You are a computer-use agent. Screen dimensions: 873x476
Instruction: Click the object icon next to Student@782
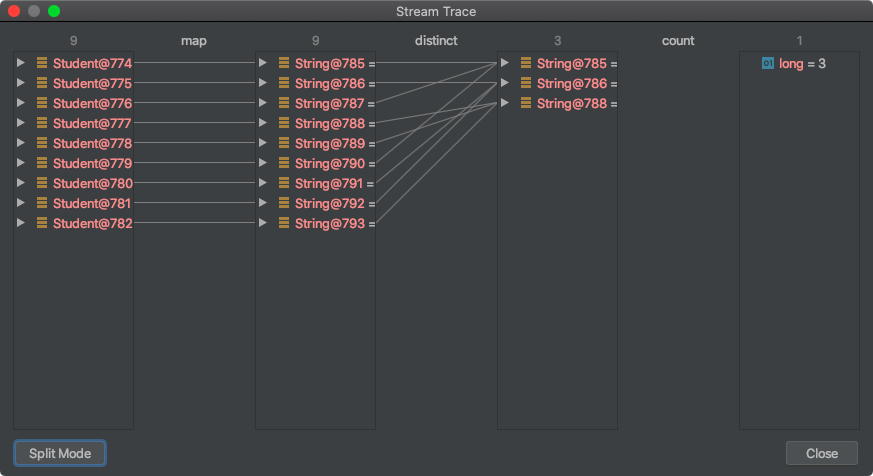point(42,223)
